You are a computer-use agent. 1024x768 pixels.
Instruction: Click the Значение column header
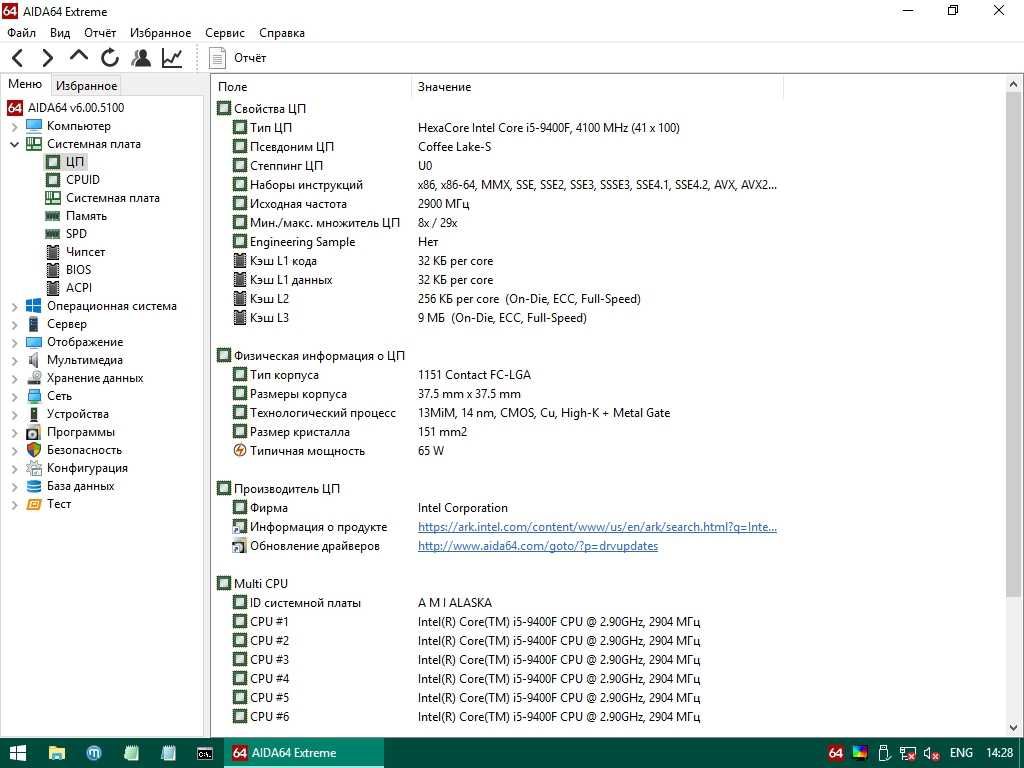tap(597, 87)
